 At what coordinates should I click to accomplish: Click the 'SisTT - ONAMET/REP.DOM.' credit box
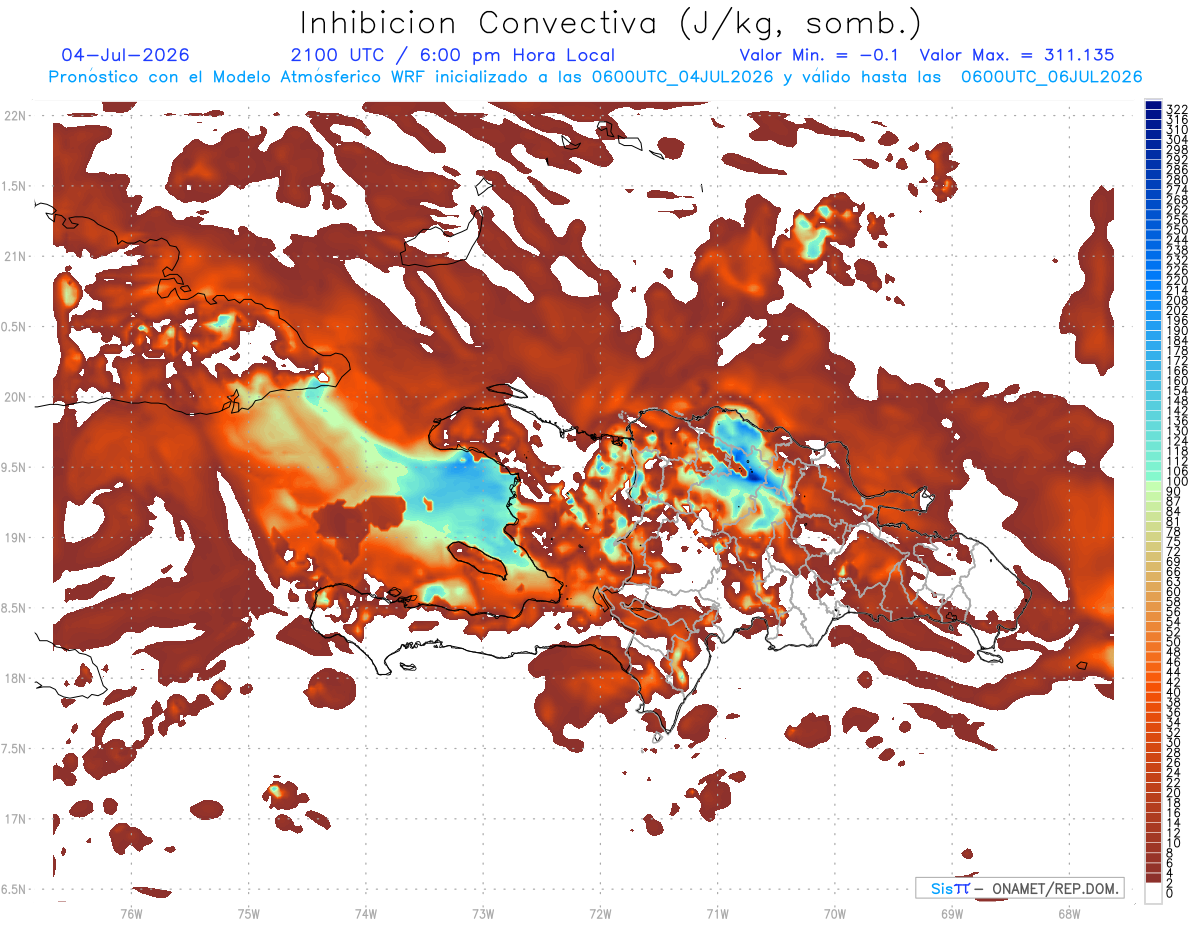(x=1019, y=888)
